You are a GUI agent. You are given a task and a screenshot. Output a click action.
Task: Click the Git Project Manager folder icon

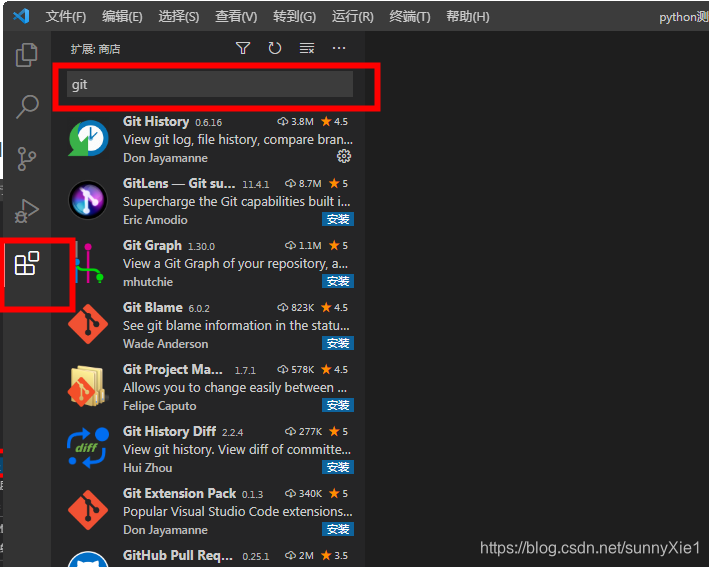pos(87,386)
